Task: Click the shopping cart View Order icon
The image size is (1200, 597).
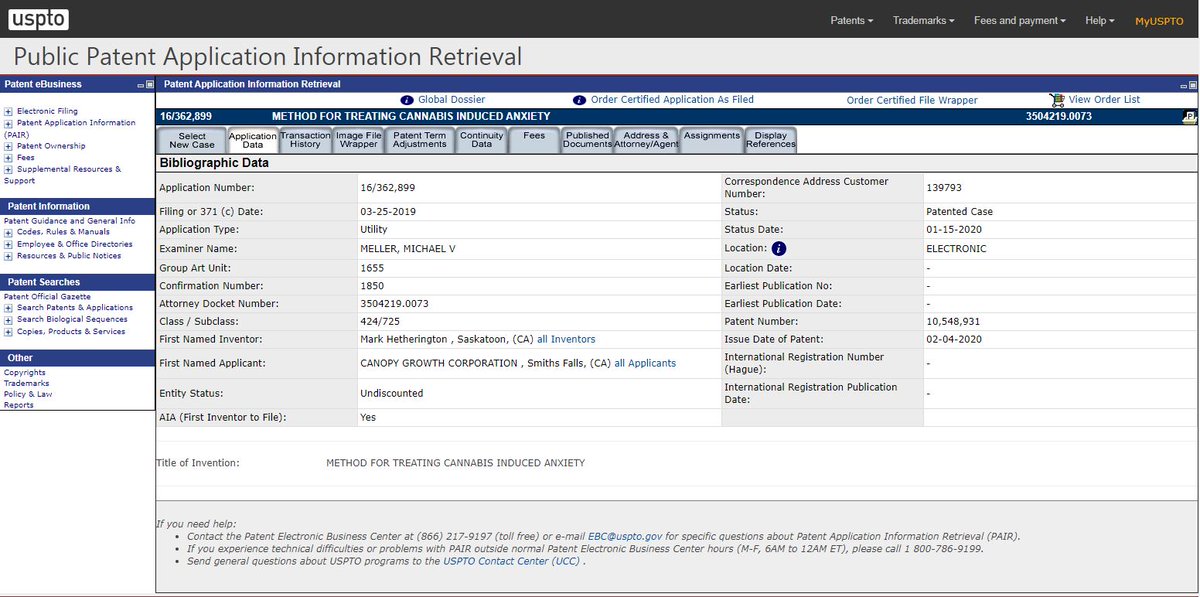Action: (x=1057, y=100)
